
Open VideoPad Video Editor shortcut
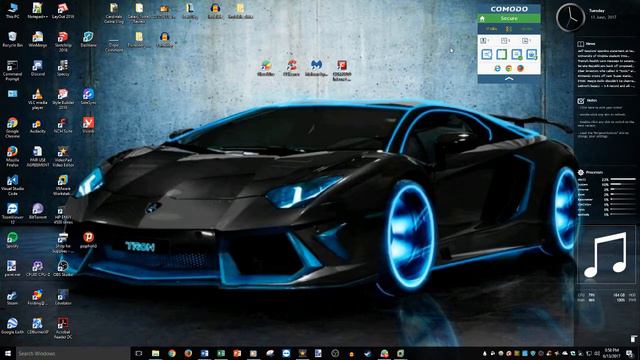click(63, 156)
